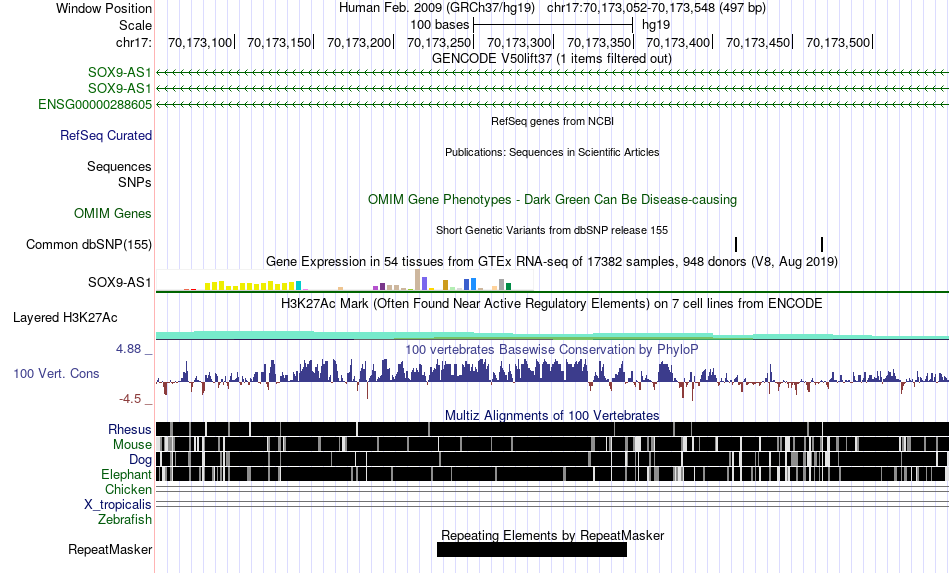The height and width of the screenshot is (573, 950).
Task: Click the tallest tan GTEx expression bar
Action: 417,280
